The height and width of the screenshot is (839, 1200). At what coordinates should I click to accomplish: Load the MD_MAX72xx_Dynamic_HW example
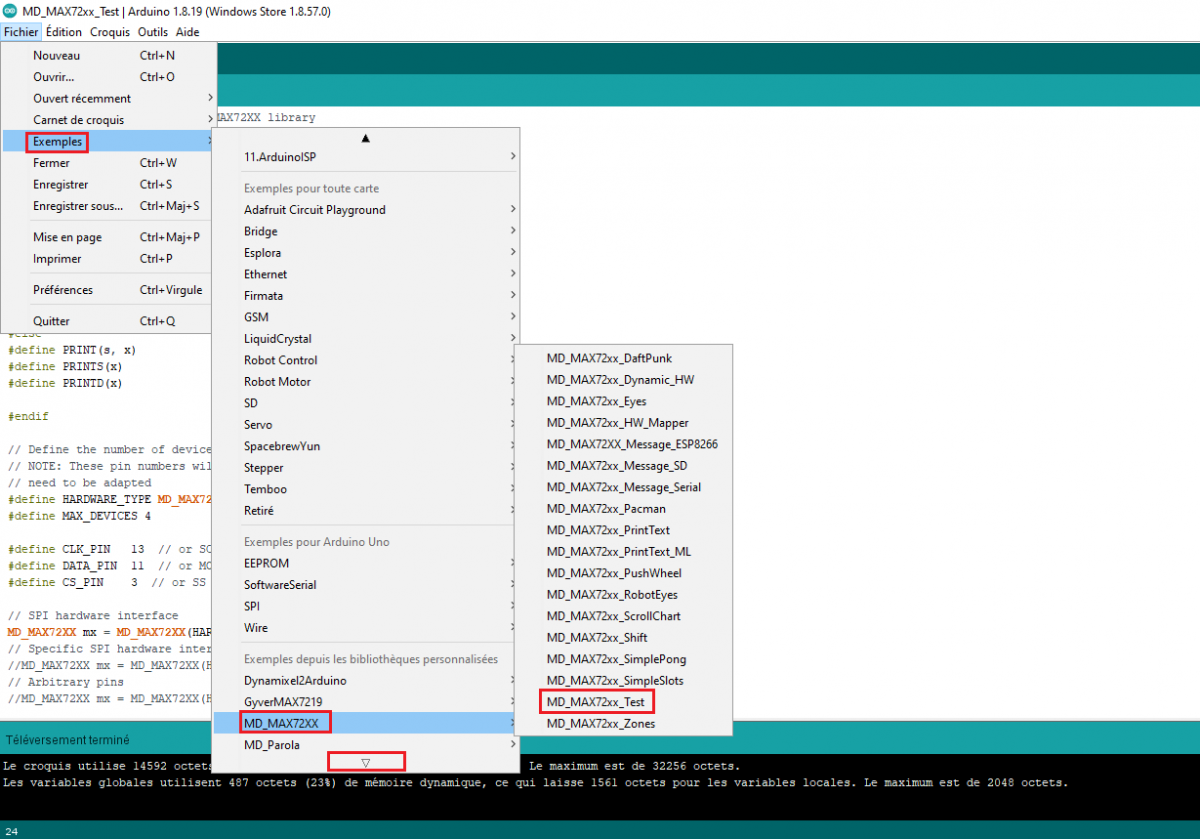point(624,380)
